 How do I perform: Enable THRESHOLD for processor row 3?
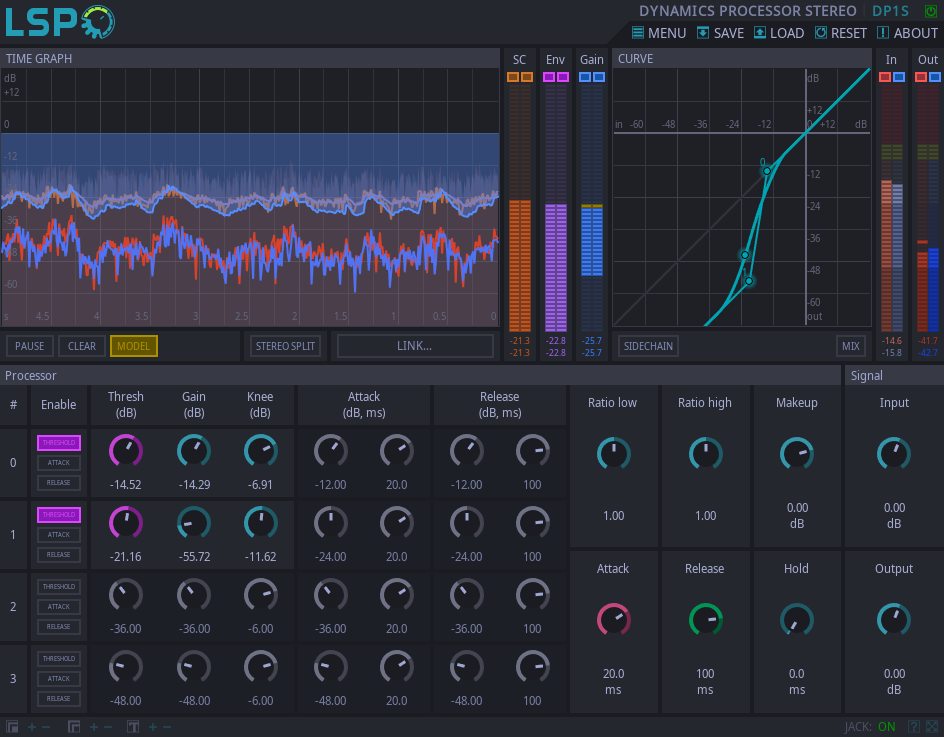59,659
